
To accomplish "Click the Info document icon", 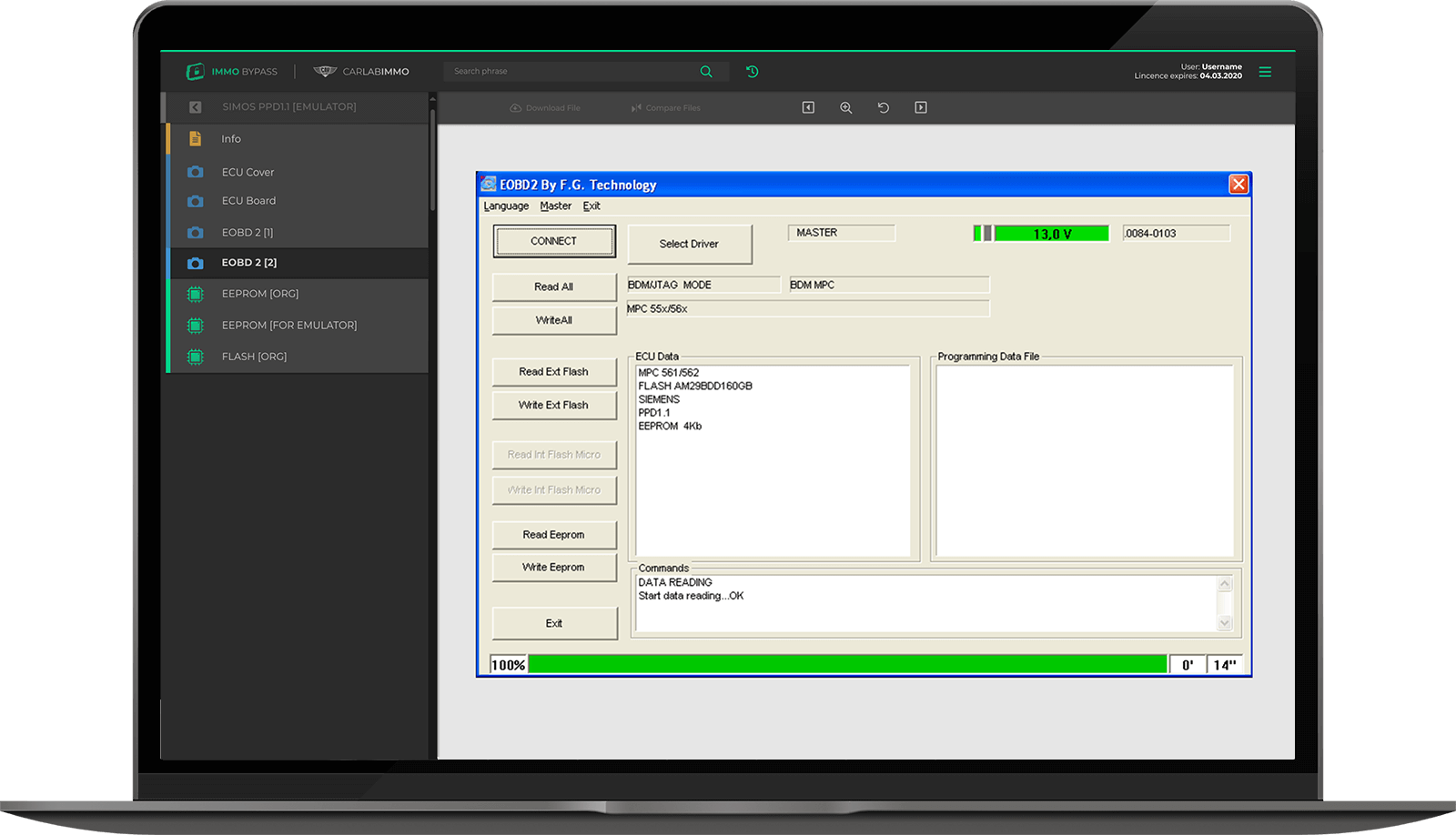I will click(195, 139).
